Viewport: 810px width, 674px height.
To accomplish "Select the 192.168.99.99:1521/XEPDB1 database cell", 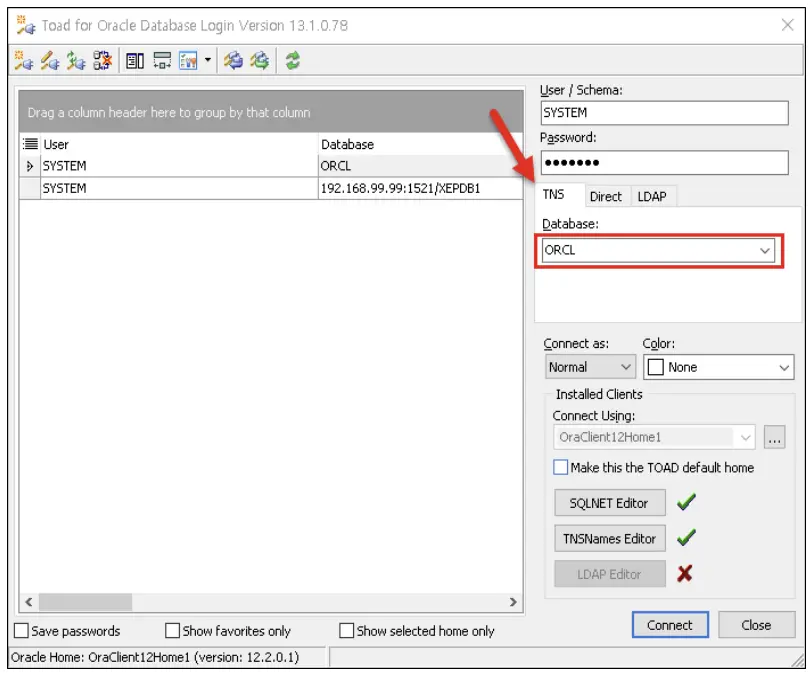I will [420, 189].
